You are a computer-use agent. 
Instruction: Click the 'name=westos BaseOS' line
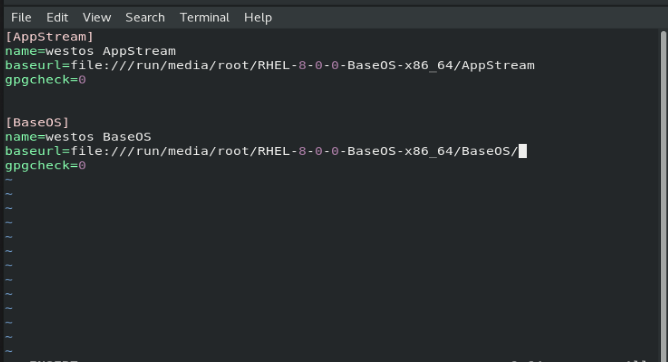[78, 137]
